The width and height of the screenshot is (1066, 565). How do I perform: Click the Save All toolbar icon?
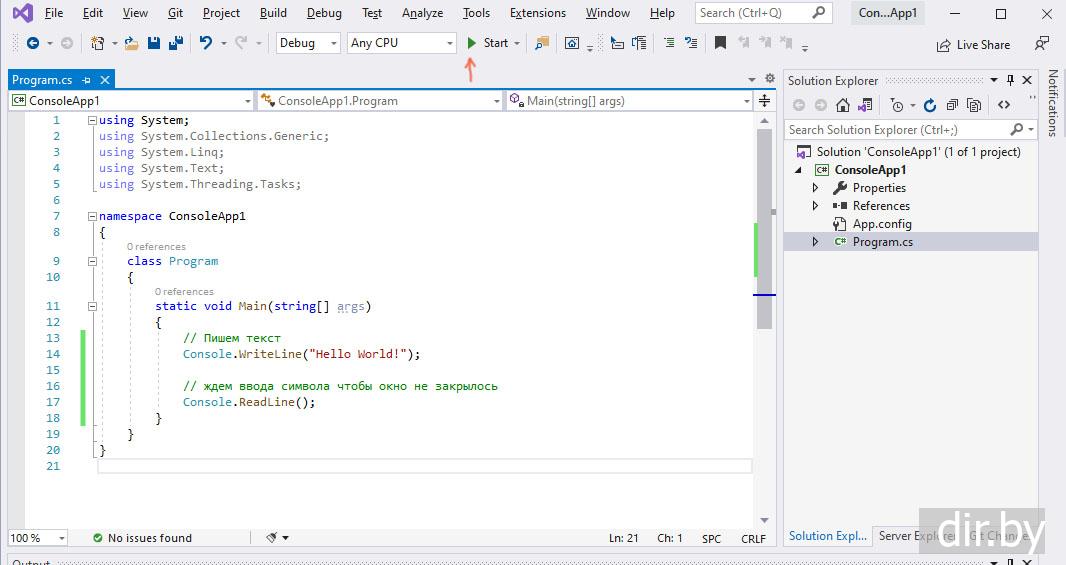click(x=176, y=43)
